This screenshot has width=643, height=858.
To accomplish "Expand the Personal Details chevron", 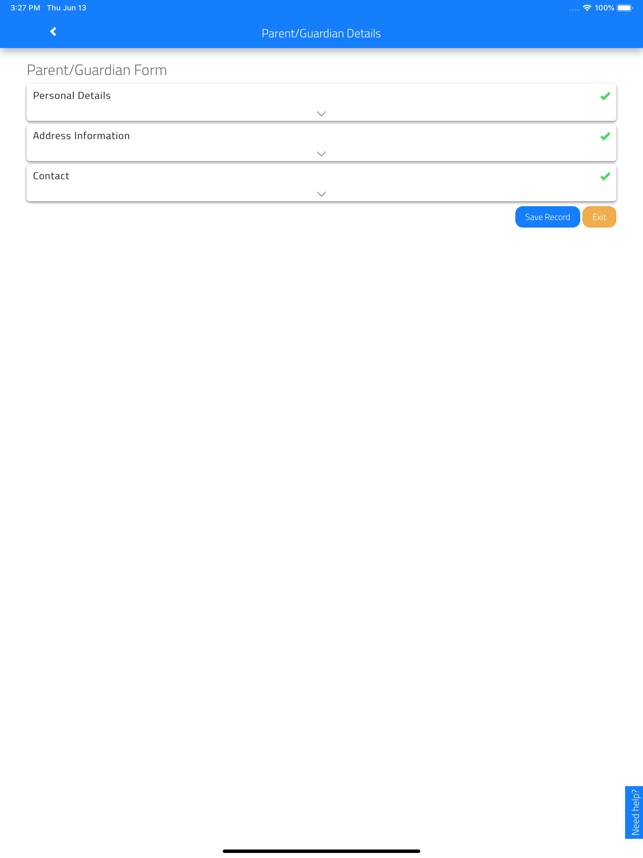I will tap(321, 114).
